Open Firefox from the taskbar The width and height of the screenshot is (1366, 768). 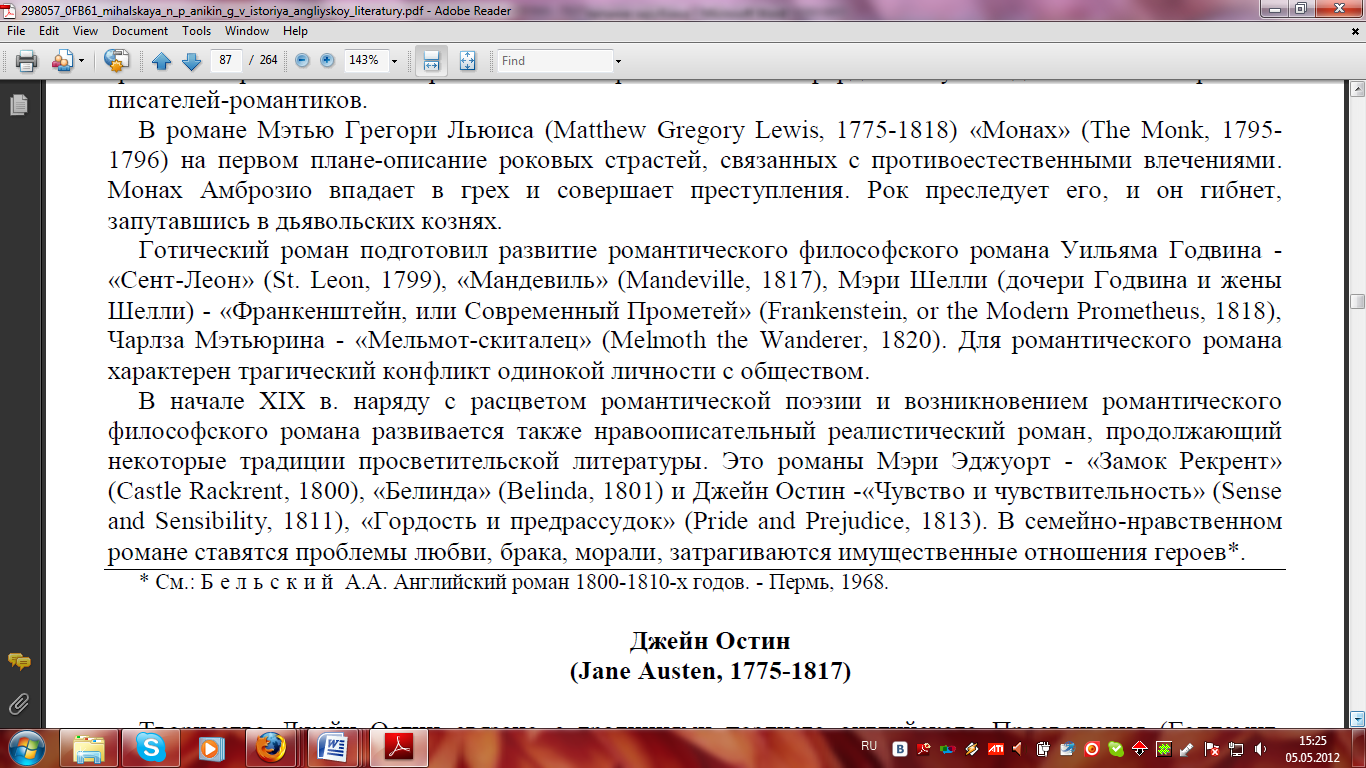[x=272, y=748]
